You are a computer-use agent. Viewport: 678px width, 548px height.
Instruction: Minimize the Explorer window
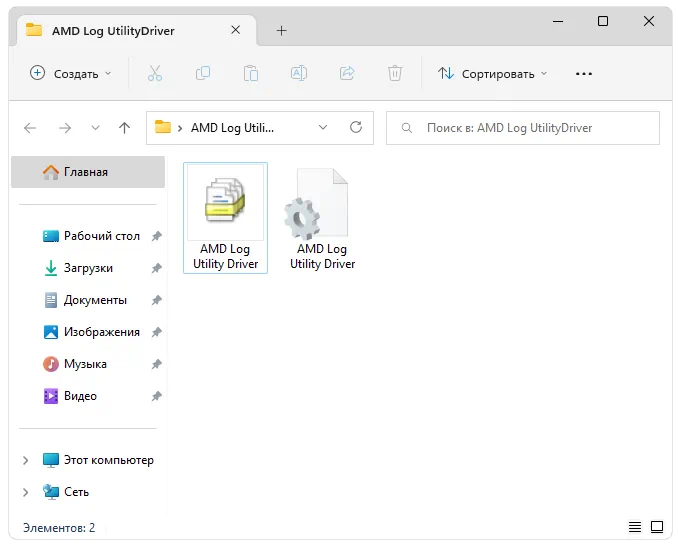point(558,21)
